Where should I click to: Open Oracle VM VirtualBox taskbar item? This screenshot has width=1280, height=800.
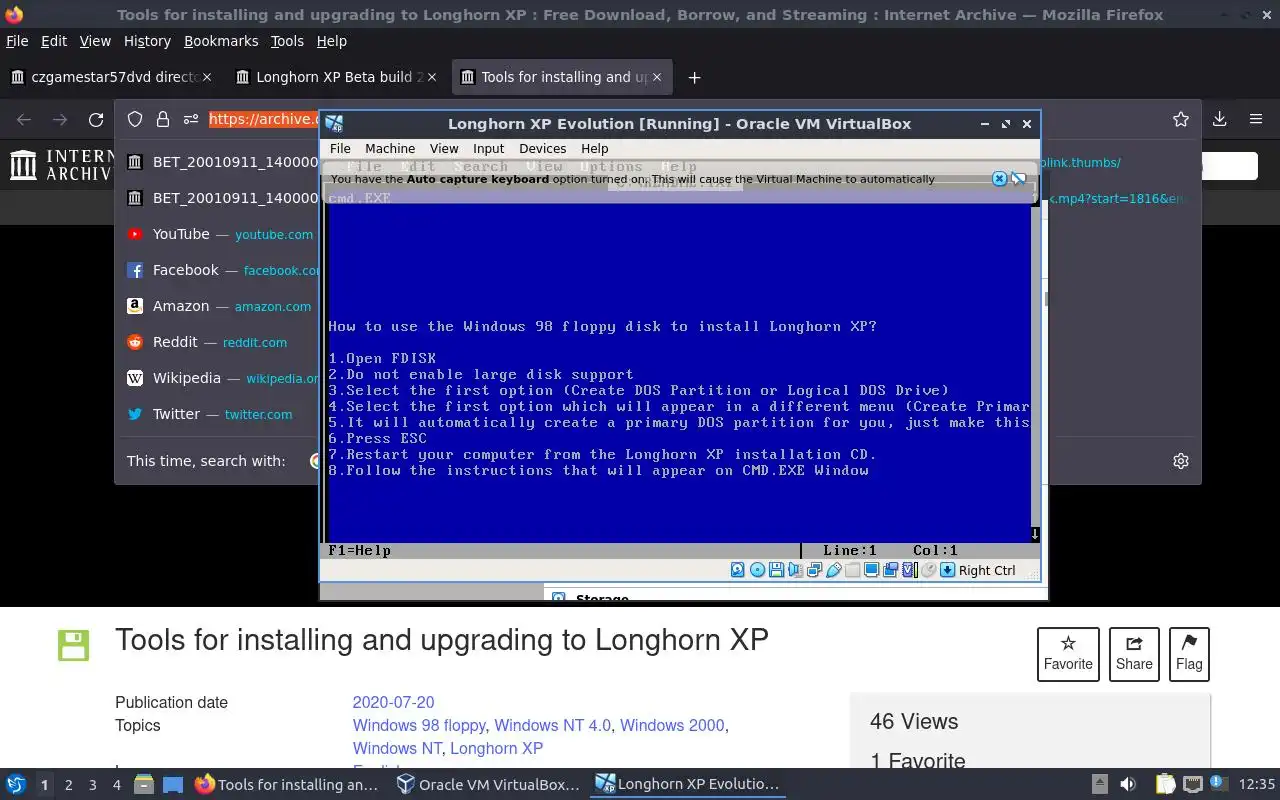487,785
